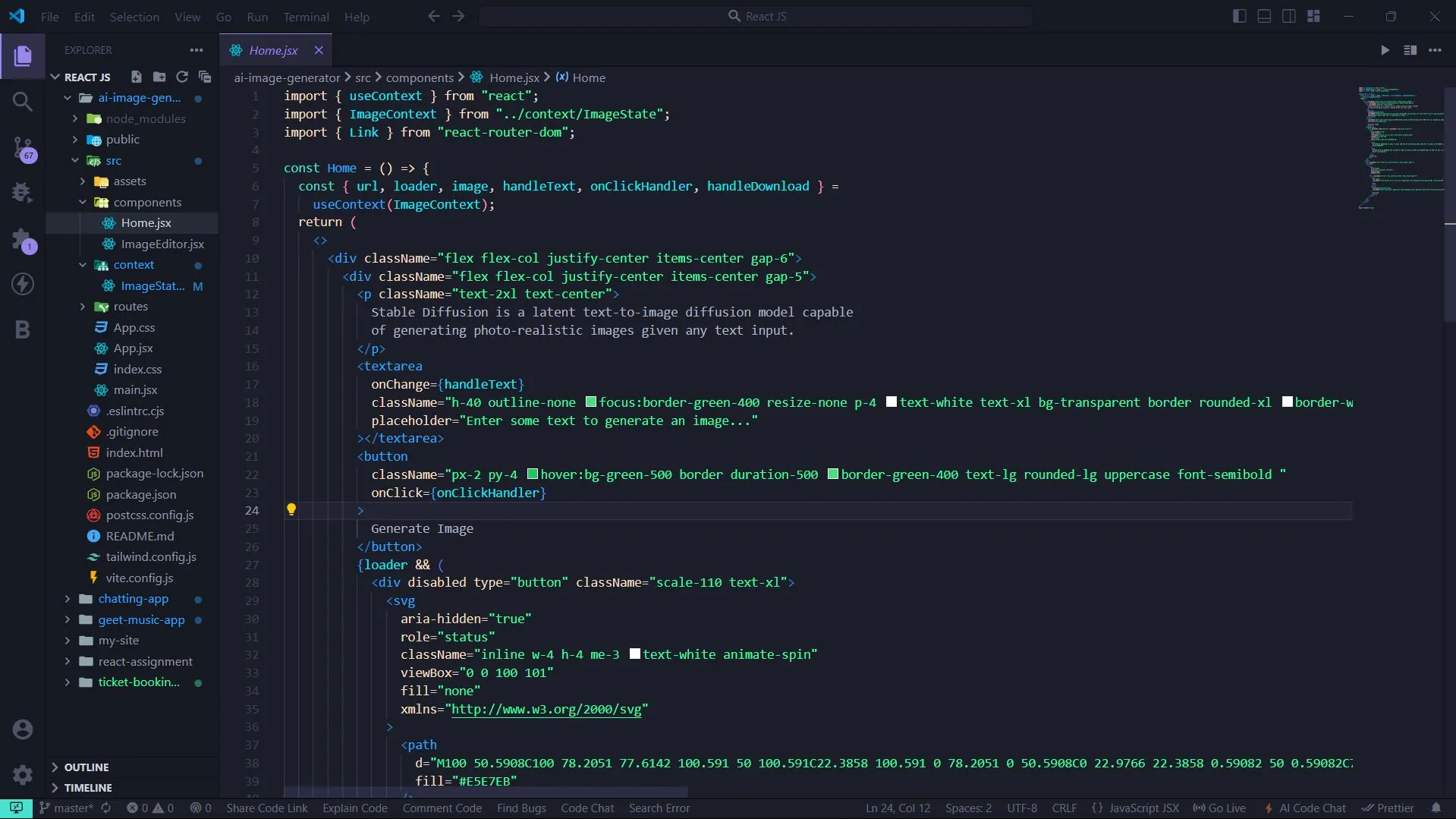Click the New File icon in explorer
This screenshot has width=1456, height=819.
click(x=136, y=77)
